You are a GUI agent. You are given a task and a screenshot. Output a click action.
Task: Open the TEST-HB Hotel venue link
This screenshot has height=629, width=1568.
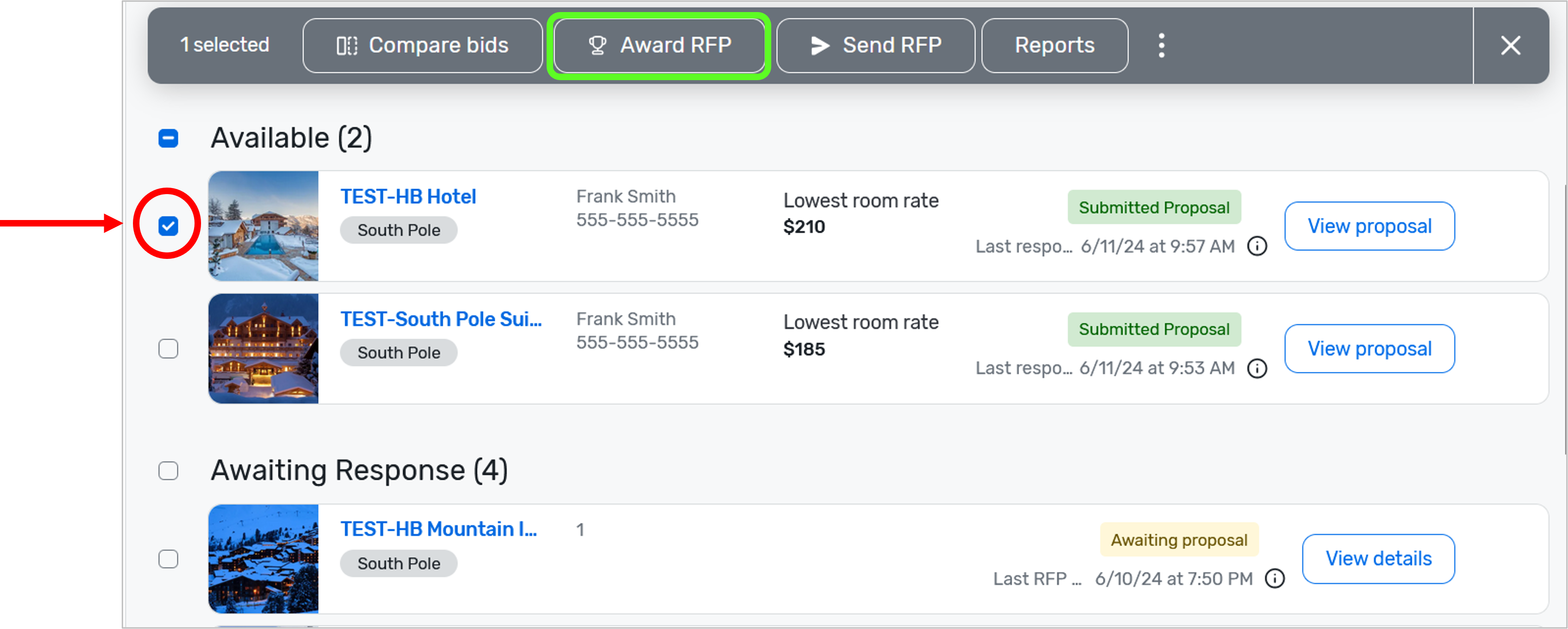408,197
